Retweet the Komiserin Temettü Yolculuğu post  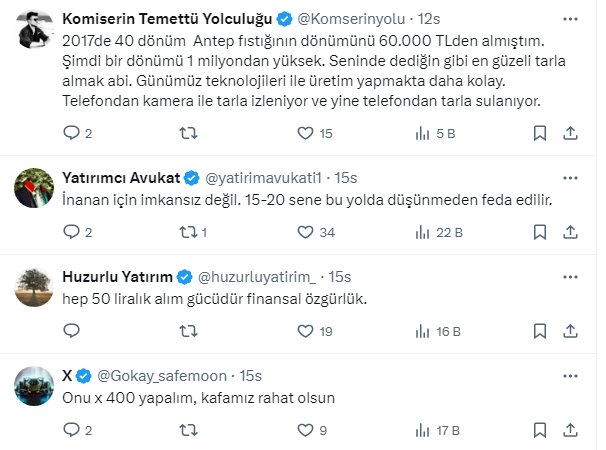click(x=187, y=133)
